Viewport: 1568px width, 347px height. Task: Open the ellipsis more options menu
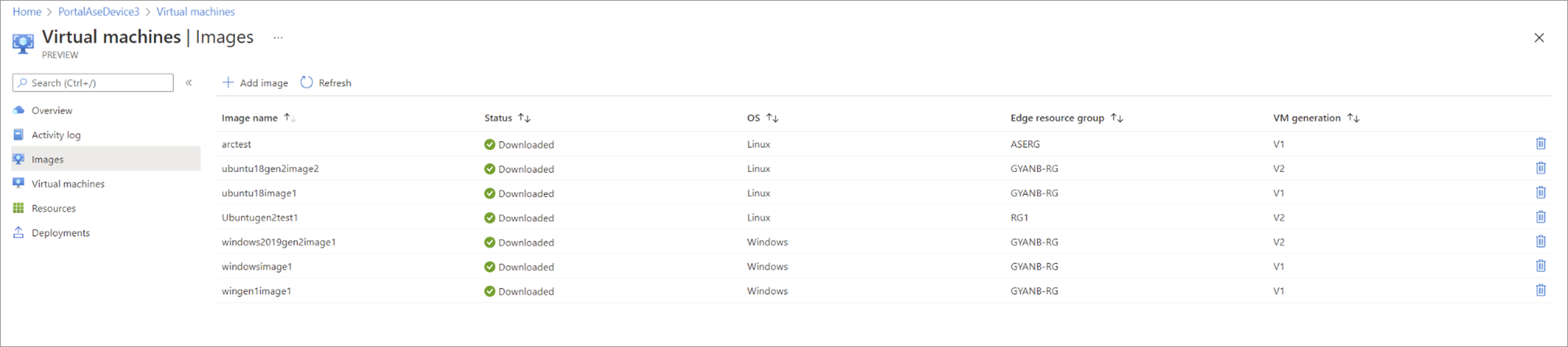[278, 37]
